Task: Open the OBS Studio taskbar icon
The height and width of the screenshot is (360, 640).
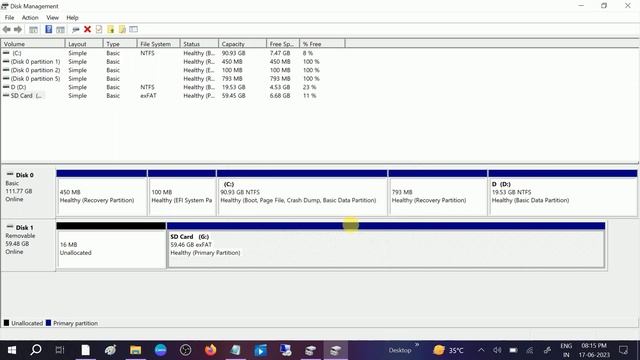Action: 185,350
